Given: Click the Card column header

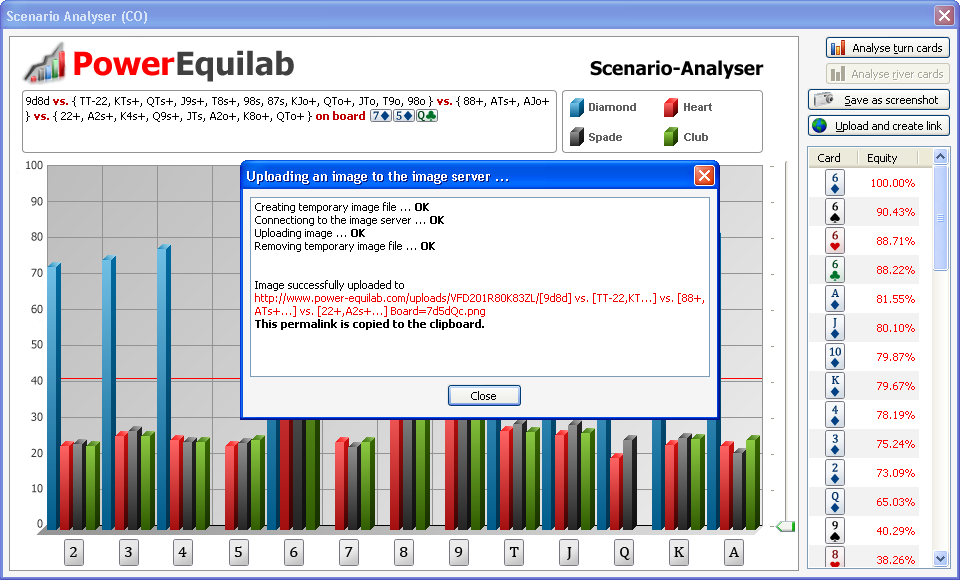Looking at the screenshot, I should click(831, 158).
